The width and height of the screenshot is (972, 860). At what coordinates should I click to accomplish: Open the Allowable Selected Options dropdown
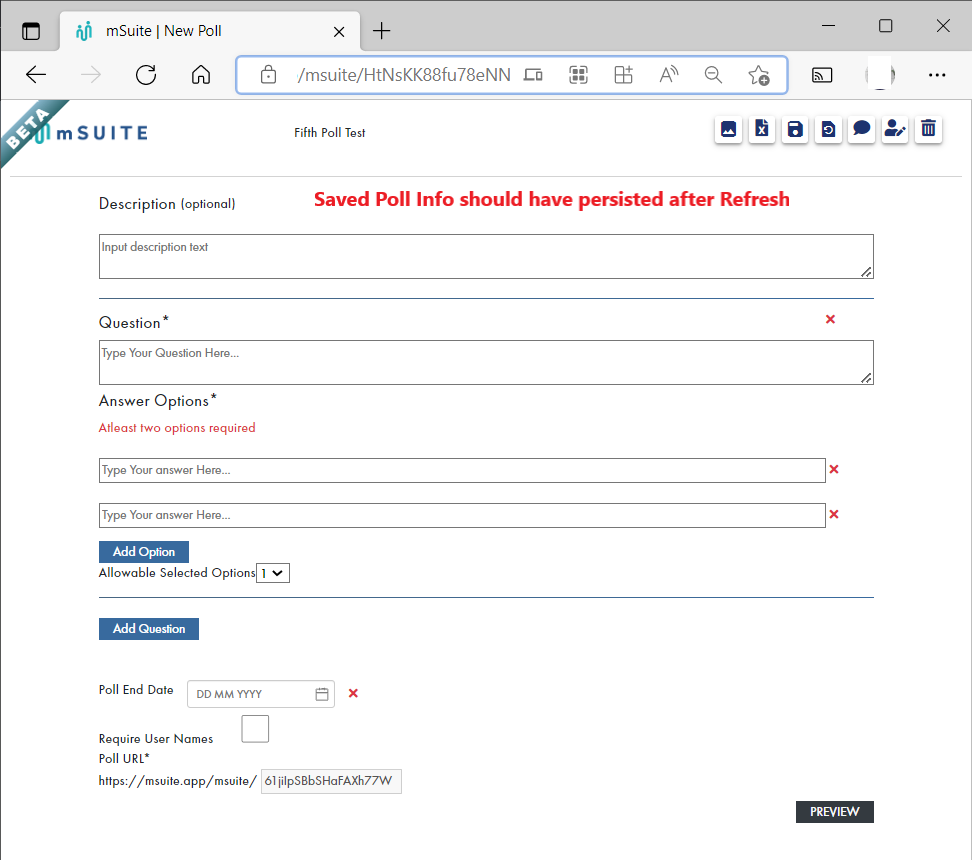[x=273, y=572]
